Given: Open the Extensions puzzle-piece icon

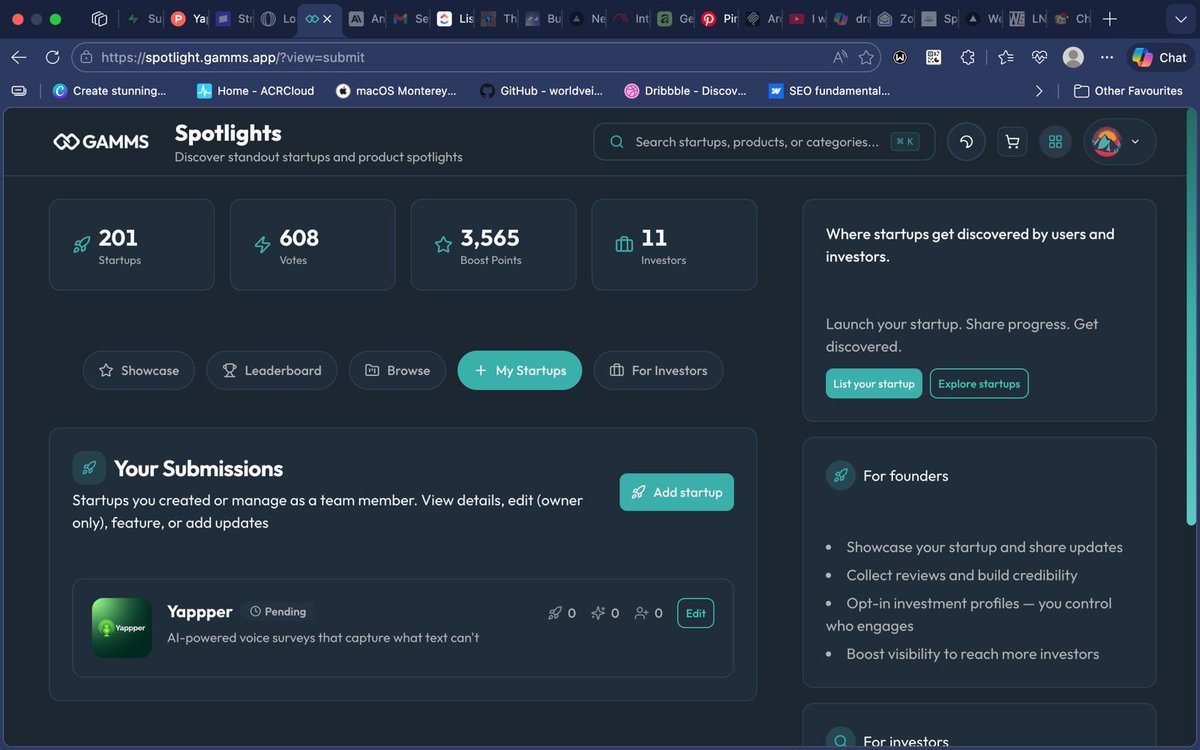Looking at the screenshot, I should pos(967,57).
